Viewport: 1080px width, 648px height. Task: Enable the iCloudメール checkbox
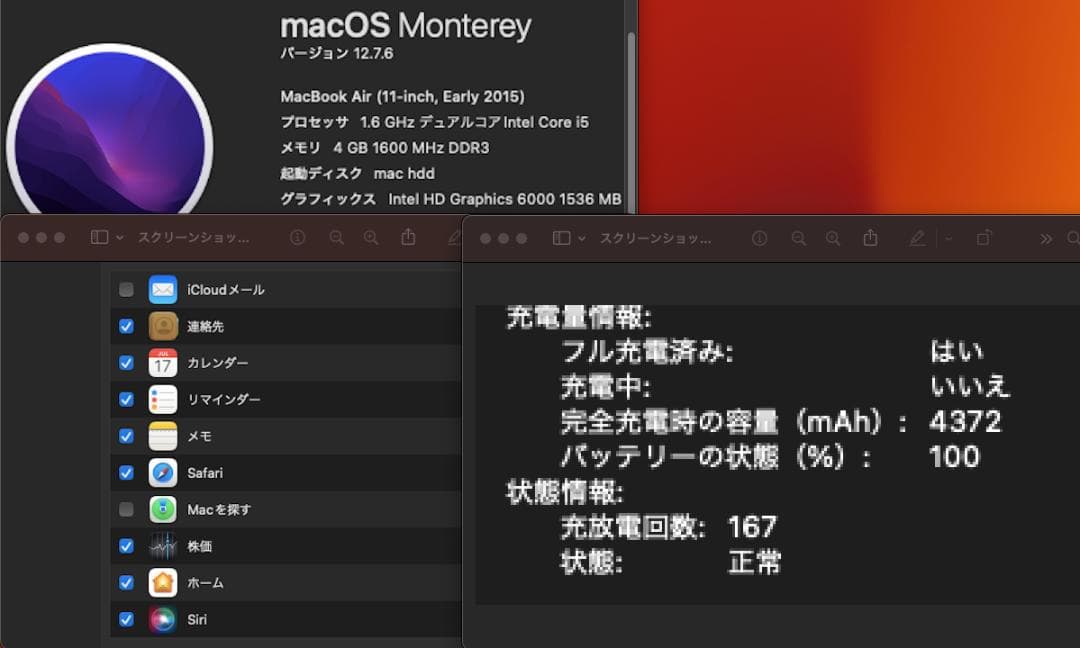pyautogui.click(x=127, y=289)
